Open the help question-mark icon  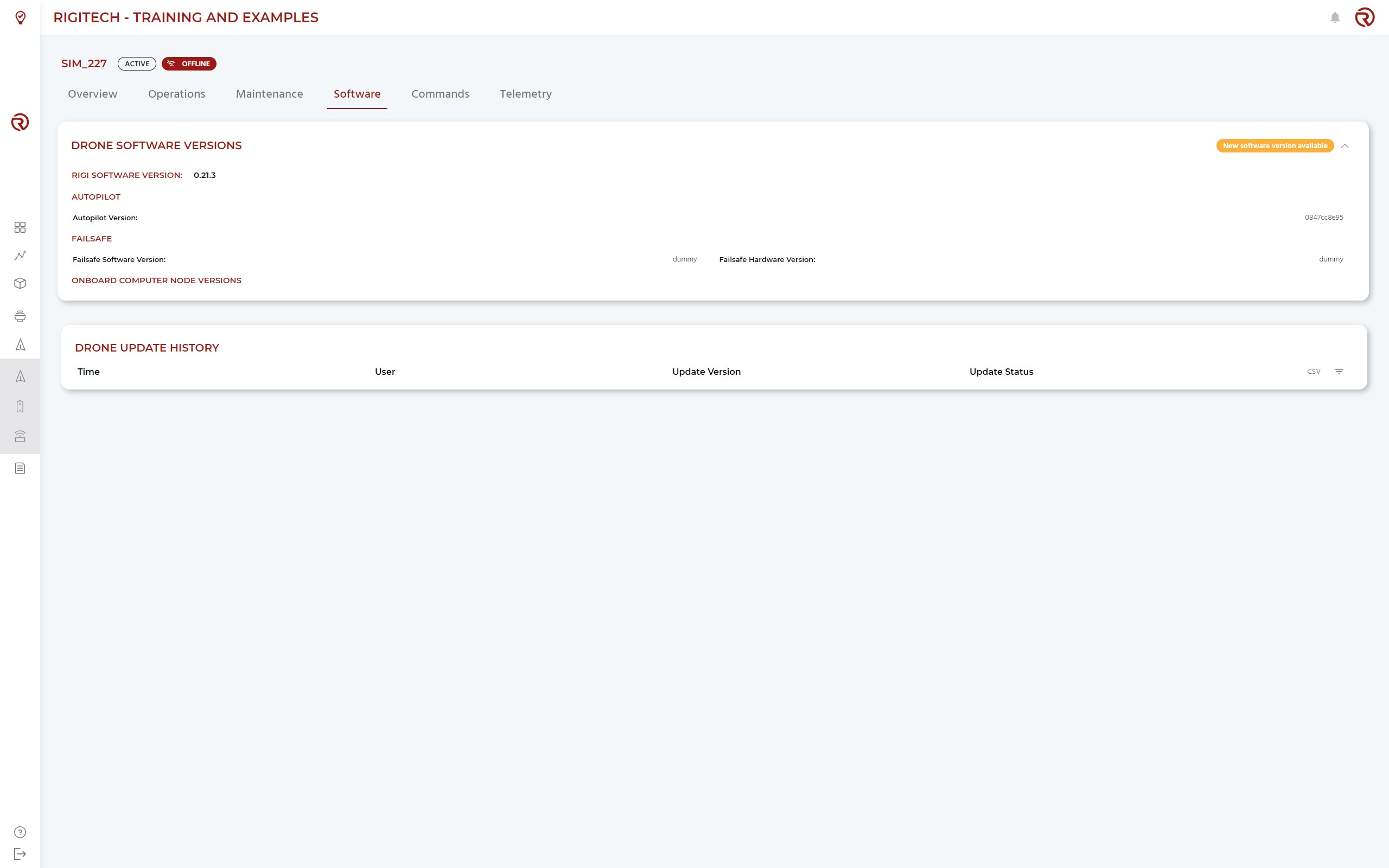[20, 832]
